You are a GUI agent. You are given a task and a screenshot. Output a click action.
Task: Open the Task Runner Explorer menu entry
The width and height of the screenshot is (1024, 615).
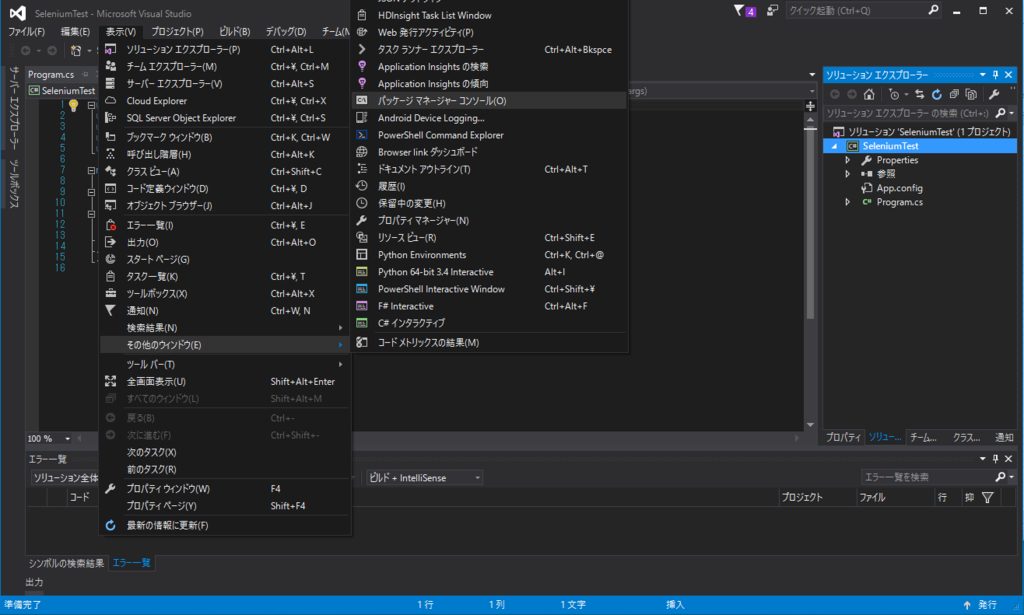pyautogui.click(x=488, y=50)
